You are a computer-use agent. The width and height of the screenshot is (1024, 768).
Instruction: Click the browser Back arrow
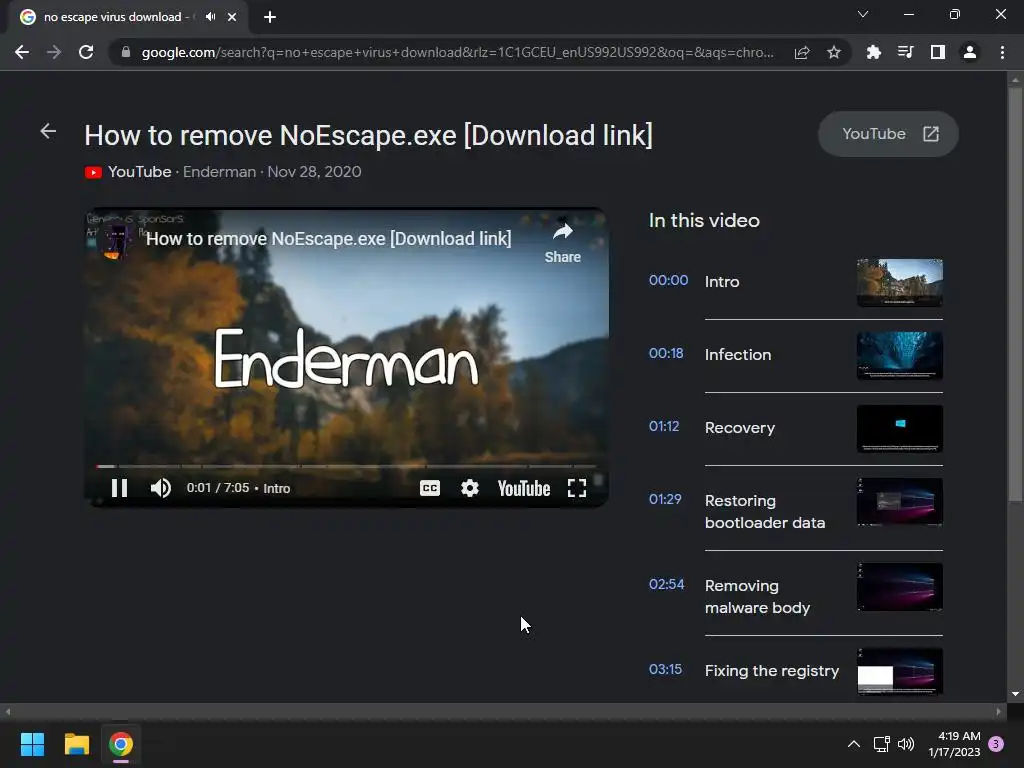pos(22,52)
